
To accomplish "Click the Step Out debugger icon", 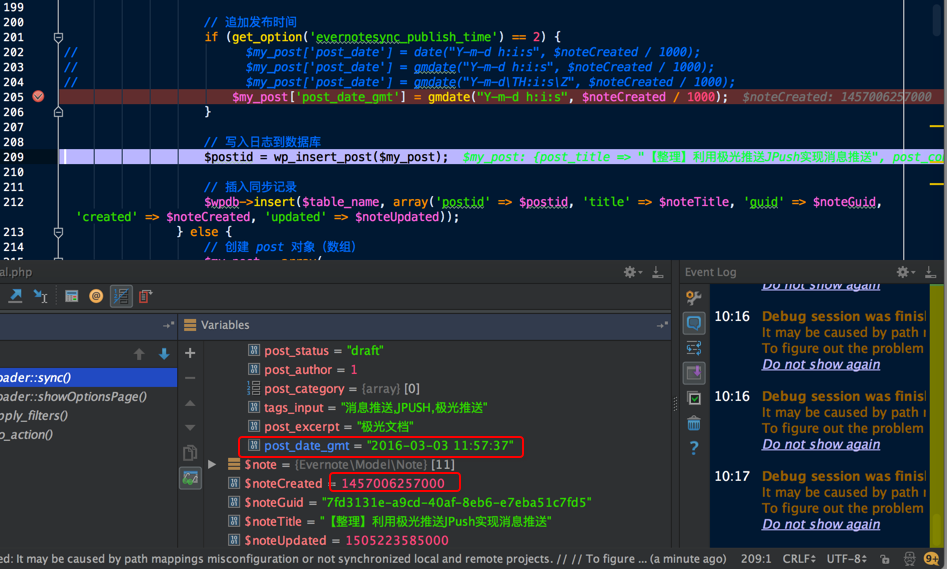I will click(15, 295).
